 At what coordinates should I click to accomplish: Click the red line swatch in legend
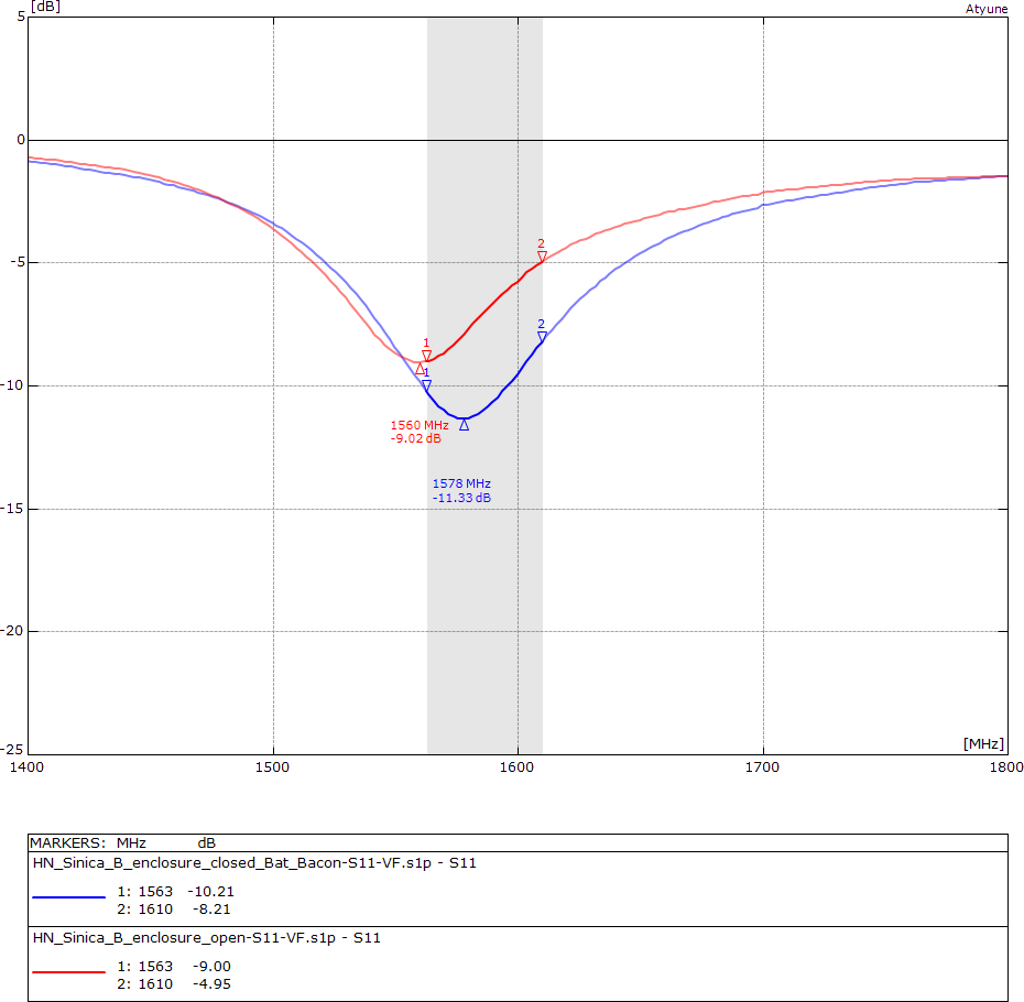click(x=68, y=971)
